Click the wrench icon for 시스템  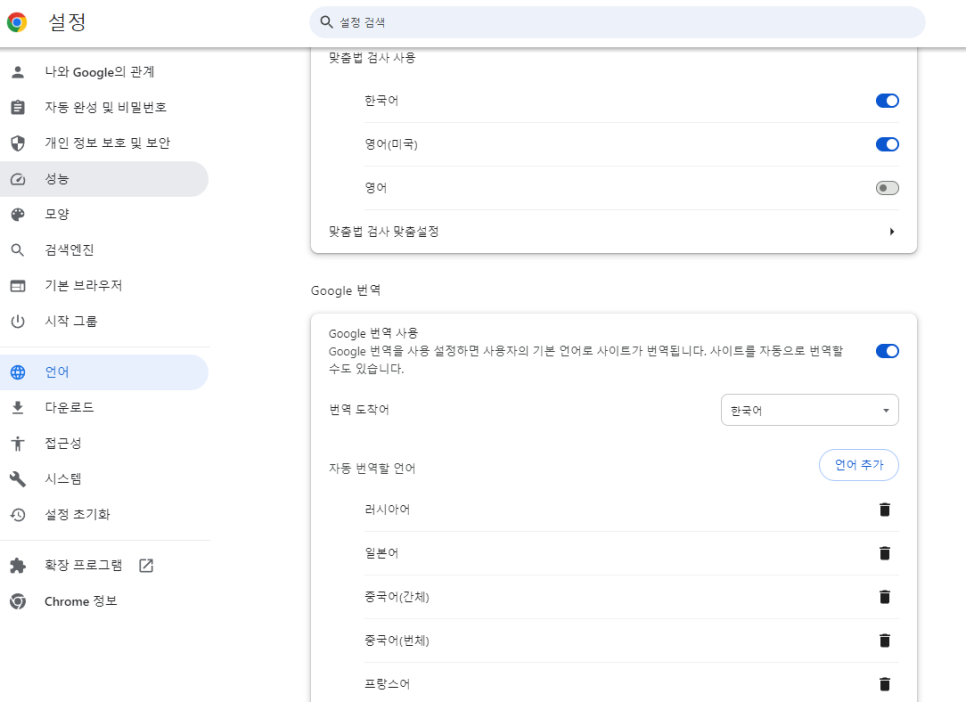18,479
